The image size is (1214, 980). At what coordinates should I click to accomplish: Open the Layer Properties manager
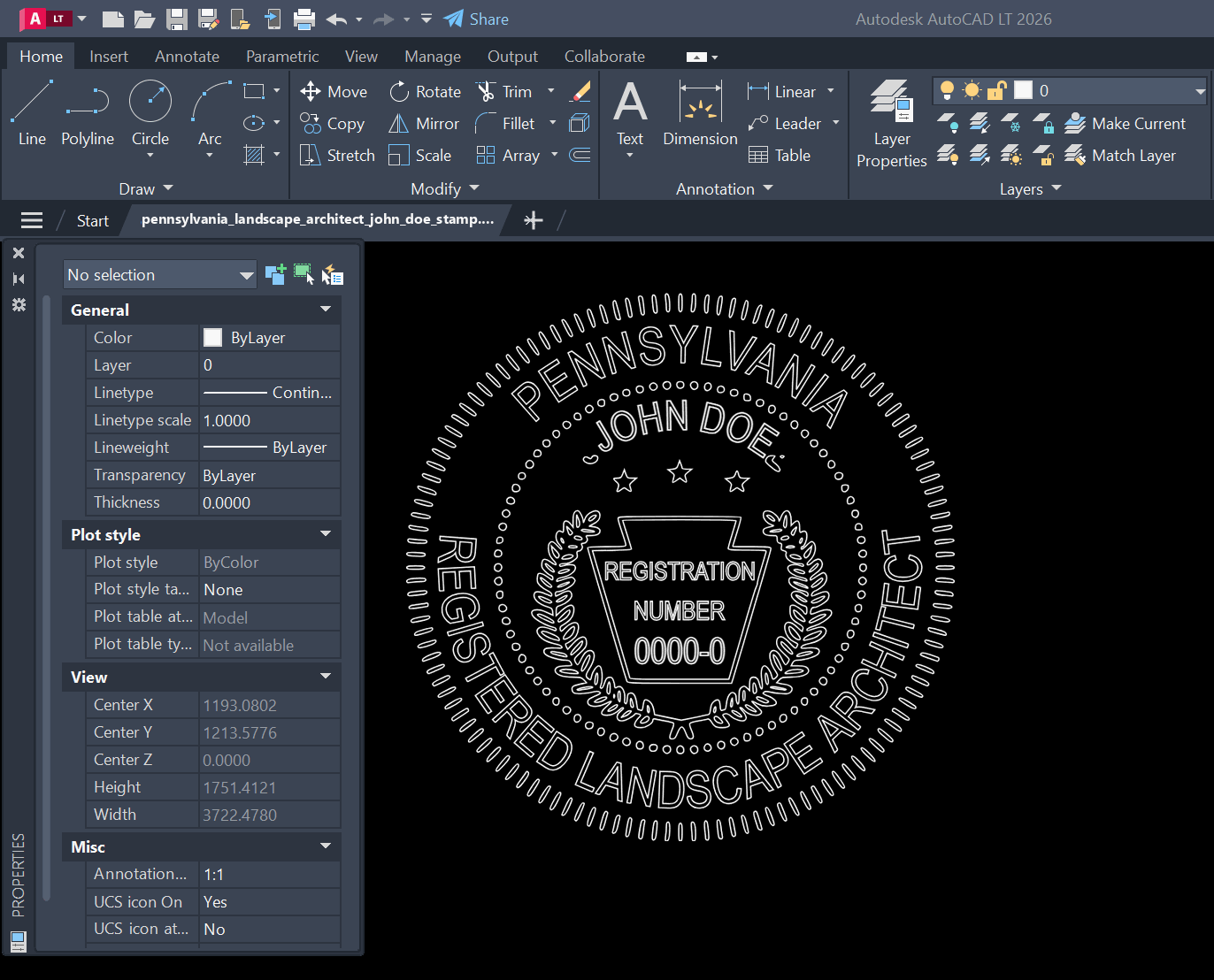click(x=892, y=124)
